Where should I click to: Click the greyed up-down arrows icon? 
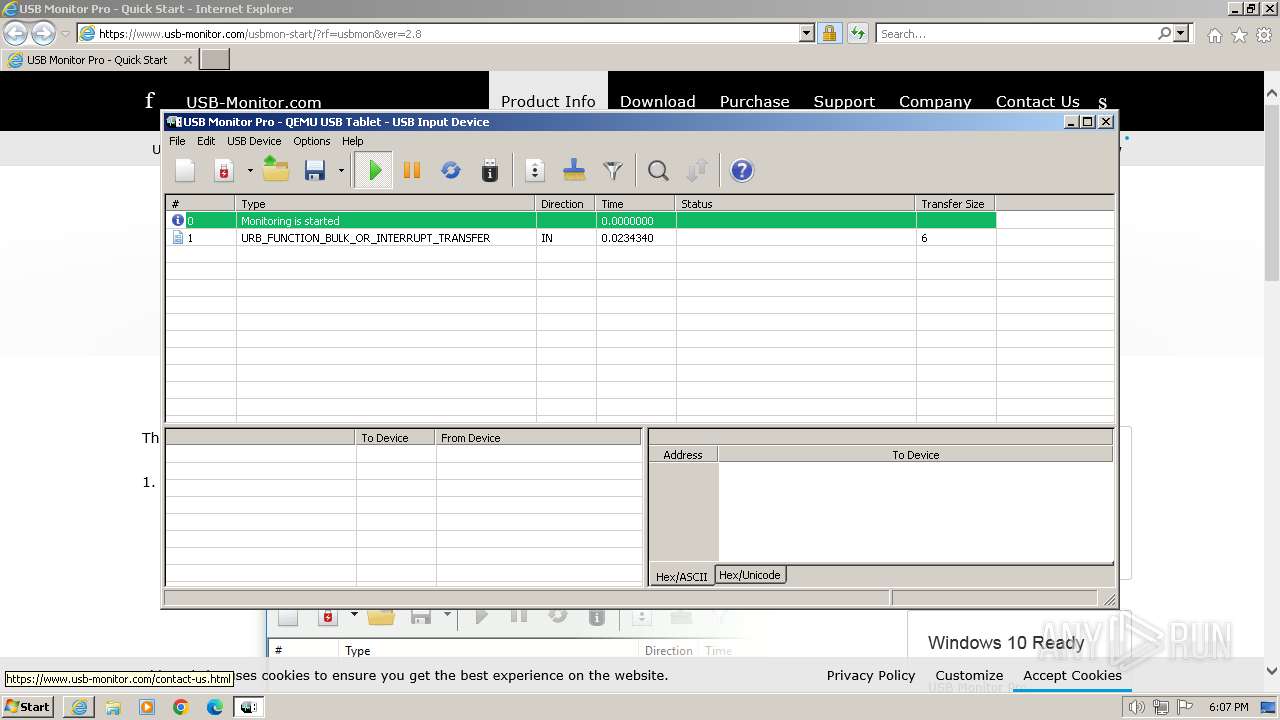[x=697, y=171]
